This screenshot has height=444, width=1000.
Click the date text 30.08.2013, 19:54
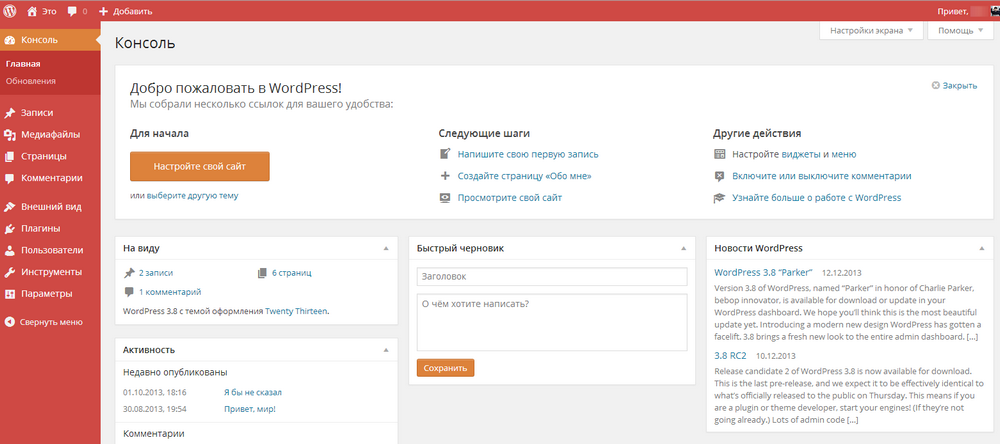[155, 409]
